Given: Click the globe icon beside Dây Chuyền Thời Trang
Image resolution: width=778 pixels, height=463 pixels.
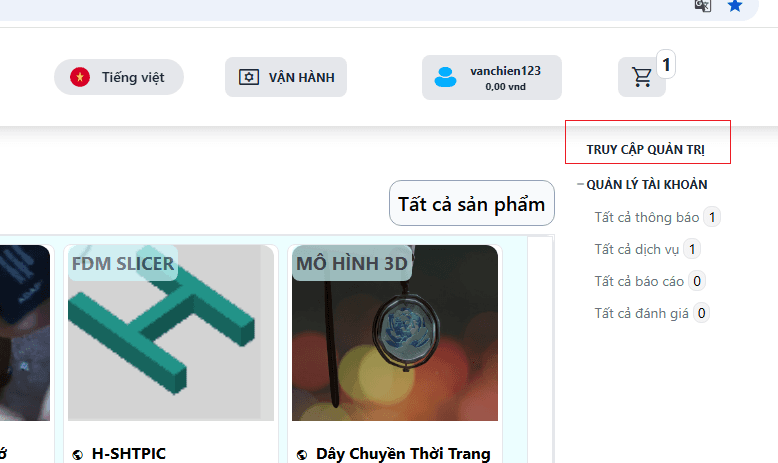Looking at the screenshot, I should pyautogui.click(x=302, y=454).
